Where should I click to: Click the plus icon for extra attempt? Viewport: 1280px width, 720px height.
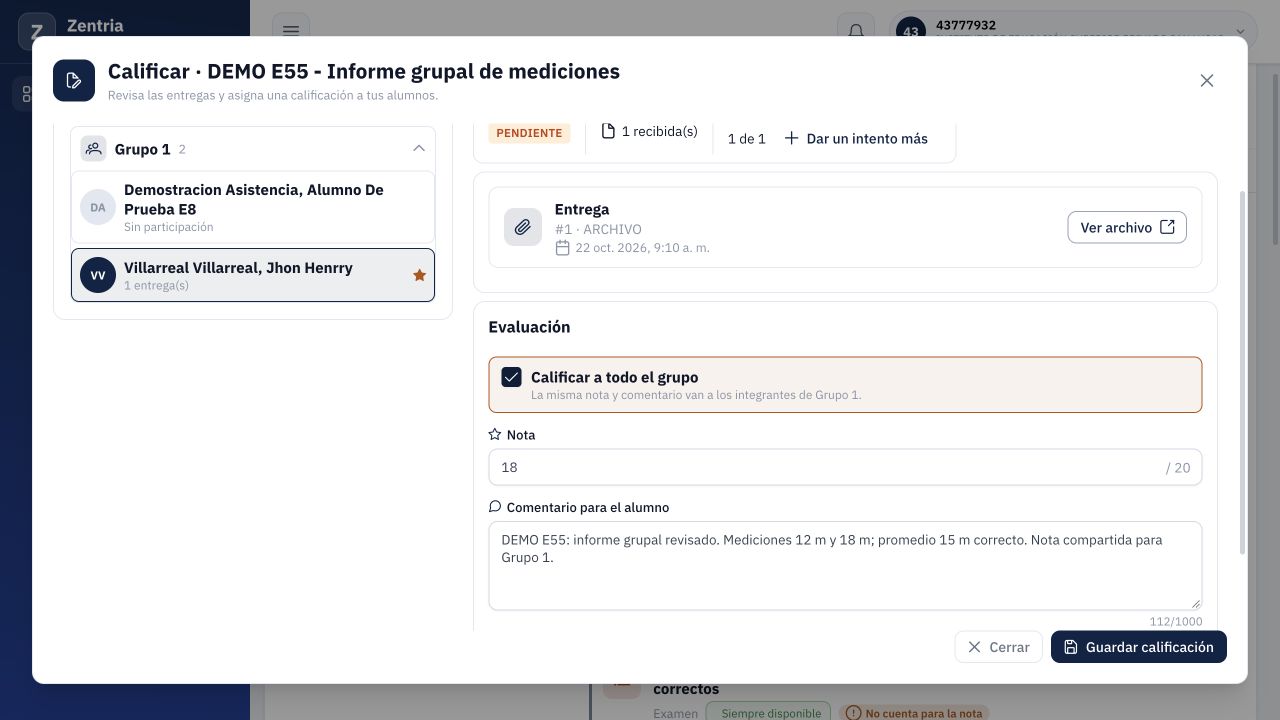coord(791,139)
